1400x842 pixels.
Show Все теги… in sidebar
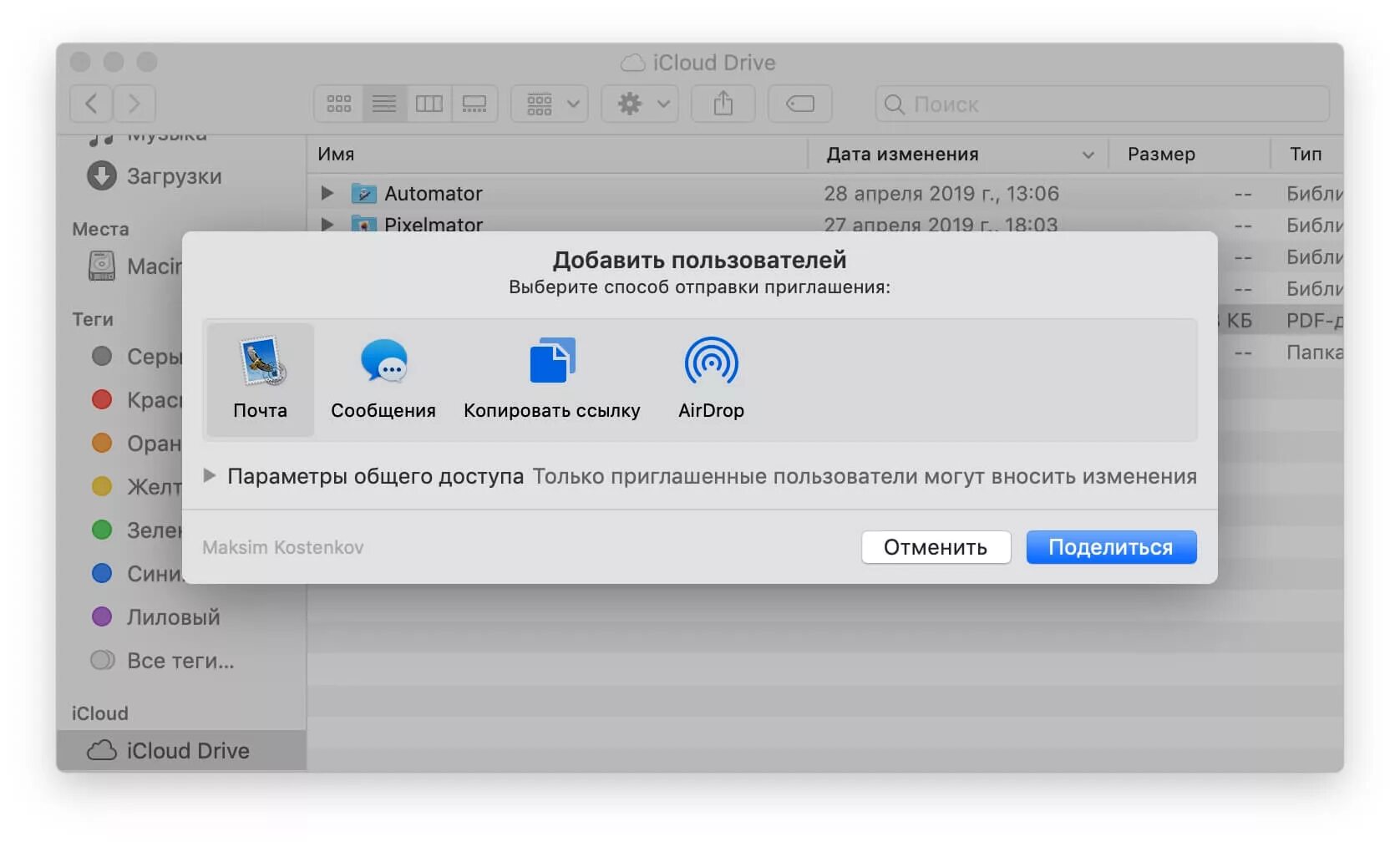click(x=163, y=661)
